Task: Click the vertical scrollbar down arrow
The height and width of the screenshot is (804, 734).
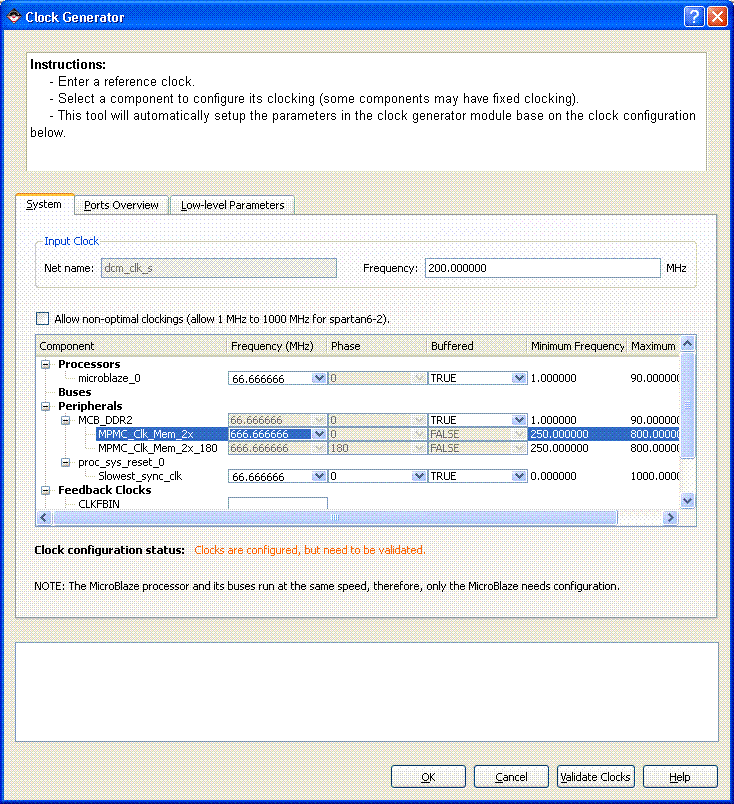Action: click(687, 500)
